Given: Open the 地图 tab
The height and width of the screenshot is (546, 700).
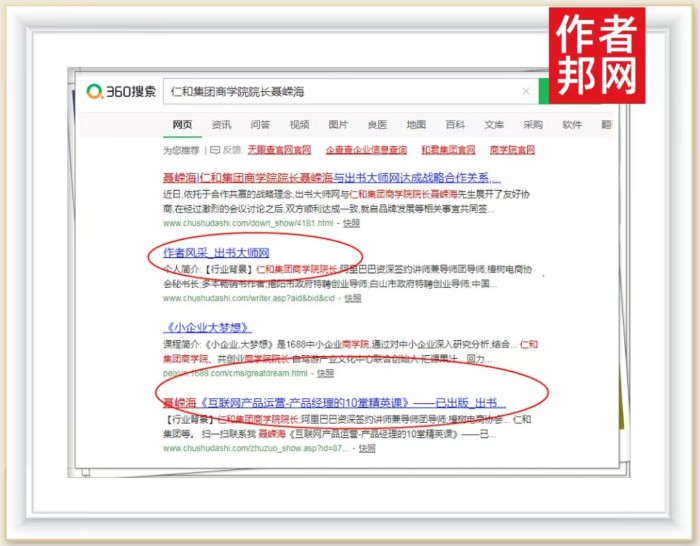Looking at the screenshot, I should (x=416, y=125).
